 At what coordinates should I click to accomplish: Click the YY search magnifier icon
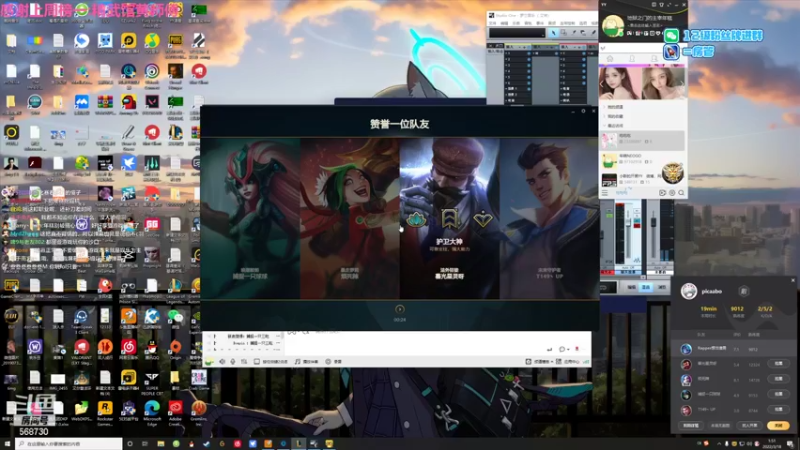[681, 193]
